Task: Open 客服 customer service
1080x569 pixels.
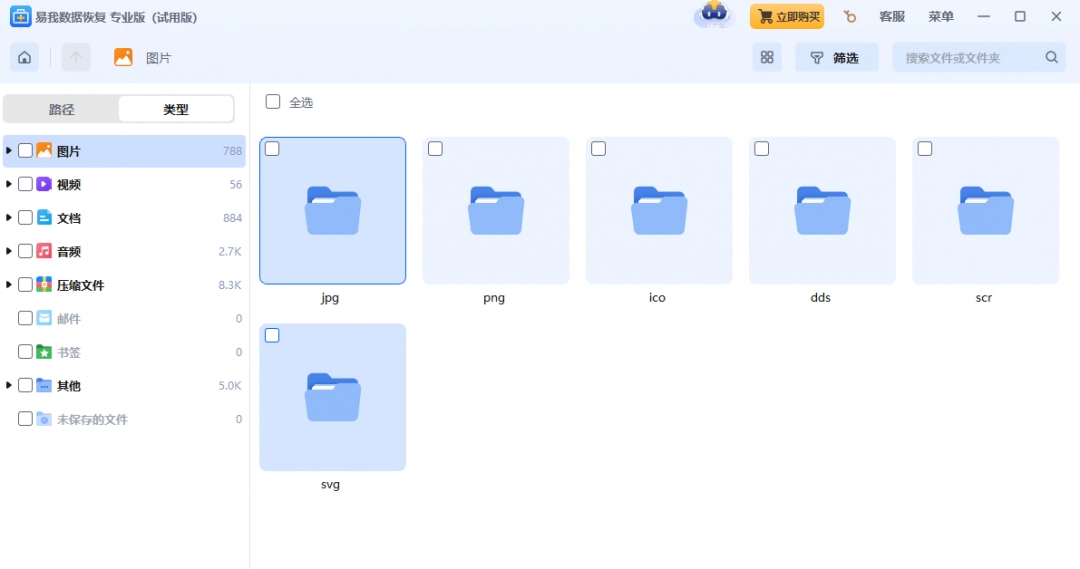Action: 892,17
